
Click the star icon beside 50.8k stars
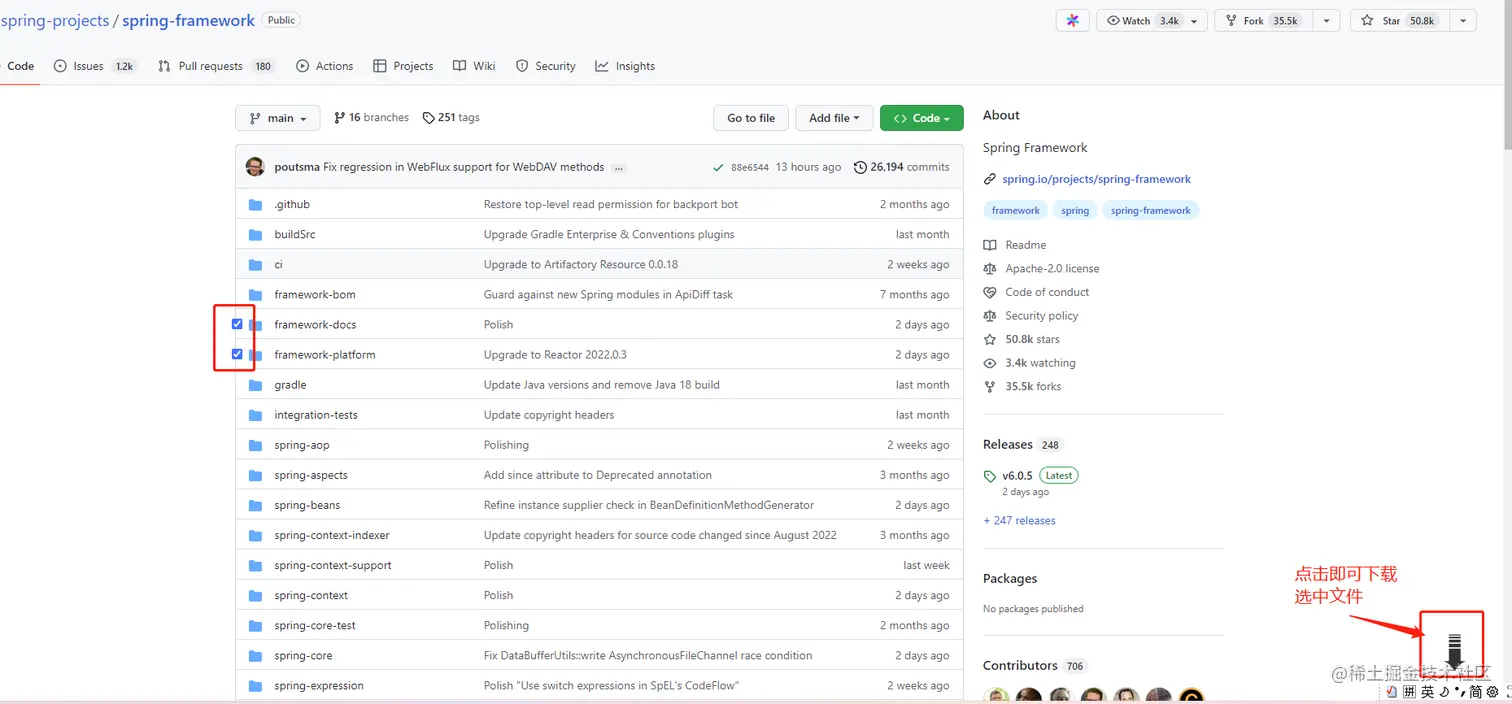[990, 339]
